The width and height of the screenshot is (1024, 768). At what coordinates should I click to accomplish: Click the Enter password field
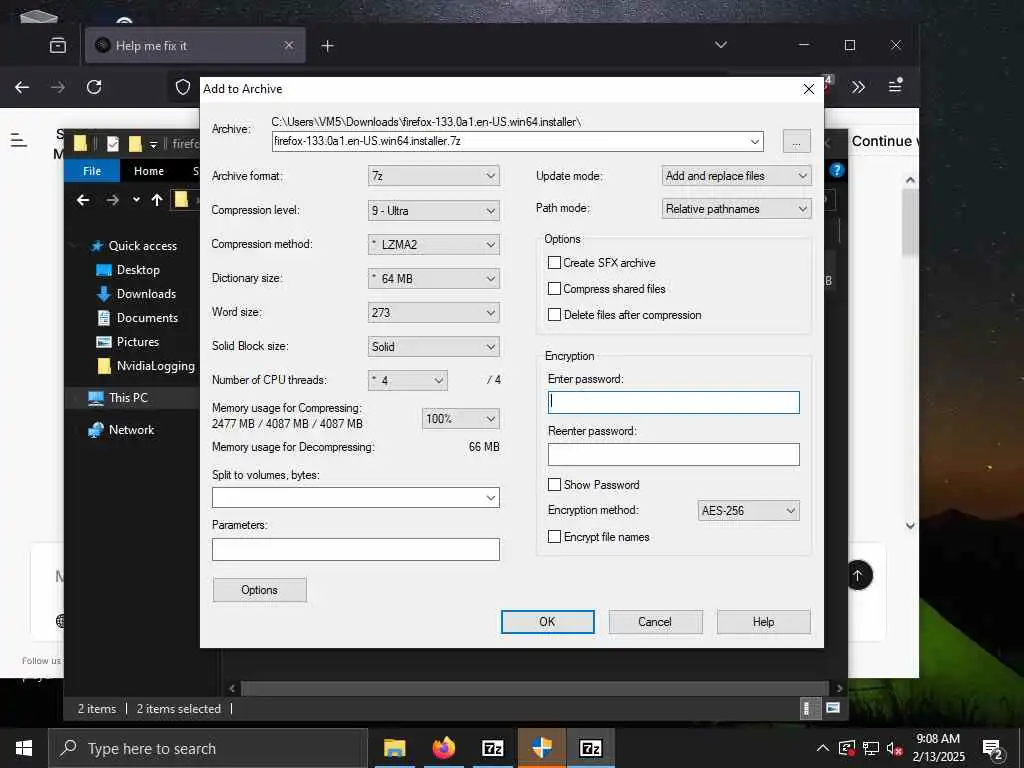[673, 402]
